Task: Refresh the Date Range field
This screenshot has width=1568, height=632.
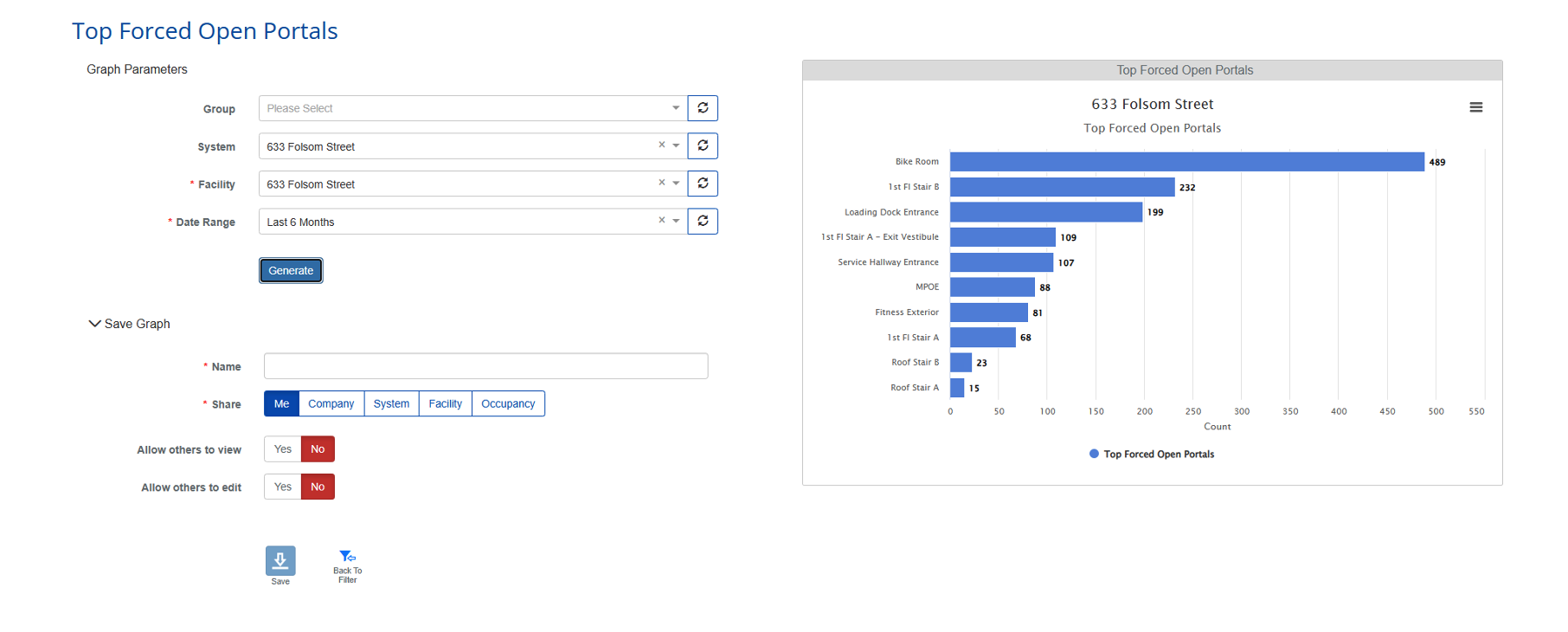Action: click(703, 222)
